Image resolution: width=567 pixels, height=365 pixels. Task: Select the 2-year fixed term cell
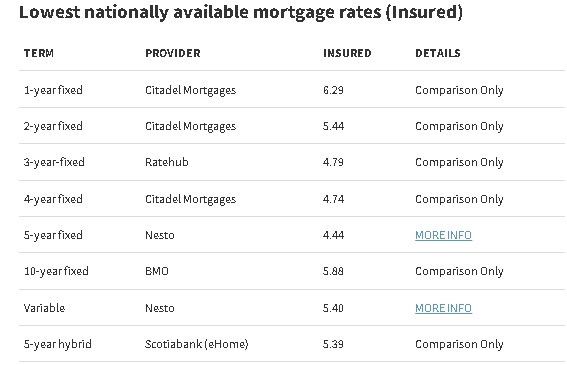[53, 126]
